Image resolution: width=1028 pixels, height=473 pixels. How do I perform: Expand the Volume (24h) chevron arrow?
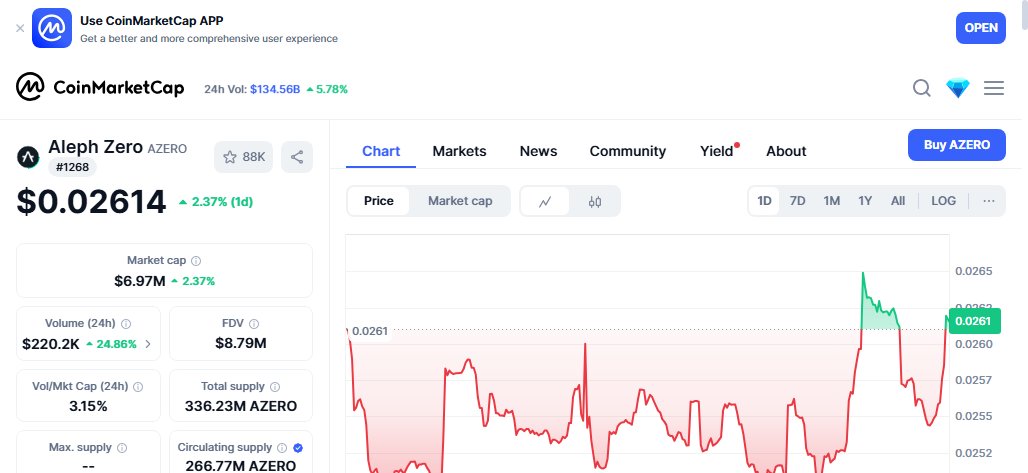[x=148, y=344]
